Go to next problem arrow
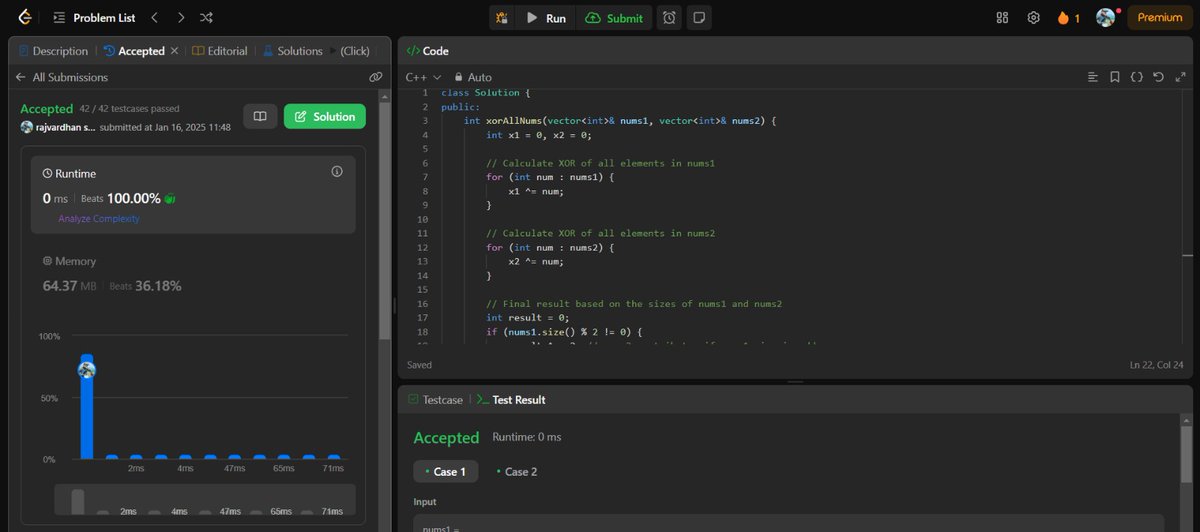Viewport: 1200px width, 532px height. [180, 17]
